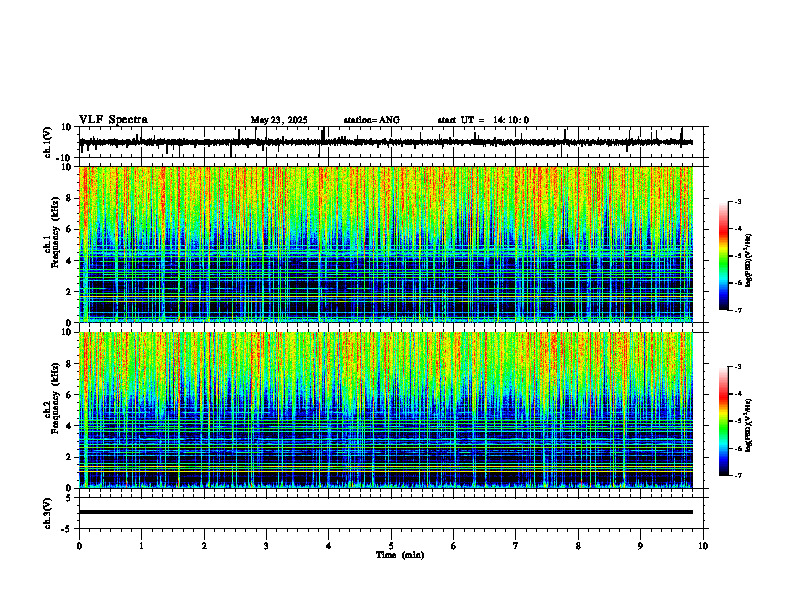Click the ch.2 spectrogram plot
The width and height of the screenshot is (792, 612).
(386, 410)
